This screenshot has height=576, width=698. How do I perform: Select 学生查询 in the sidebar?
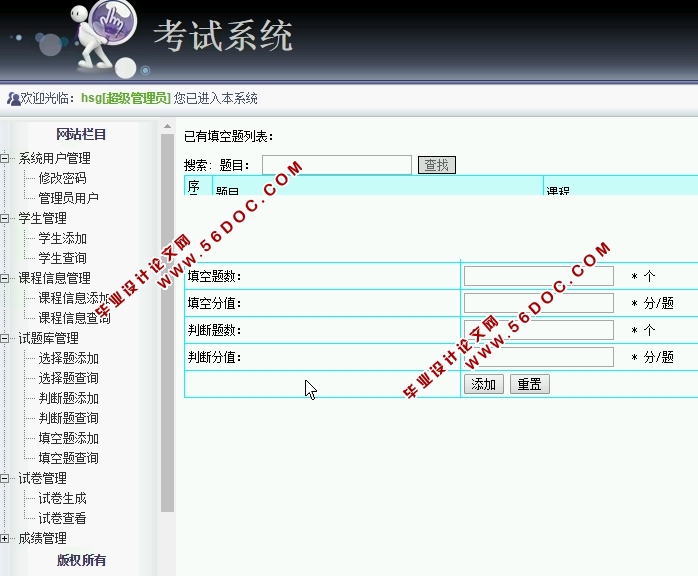coord(62,258)
